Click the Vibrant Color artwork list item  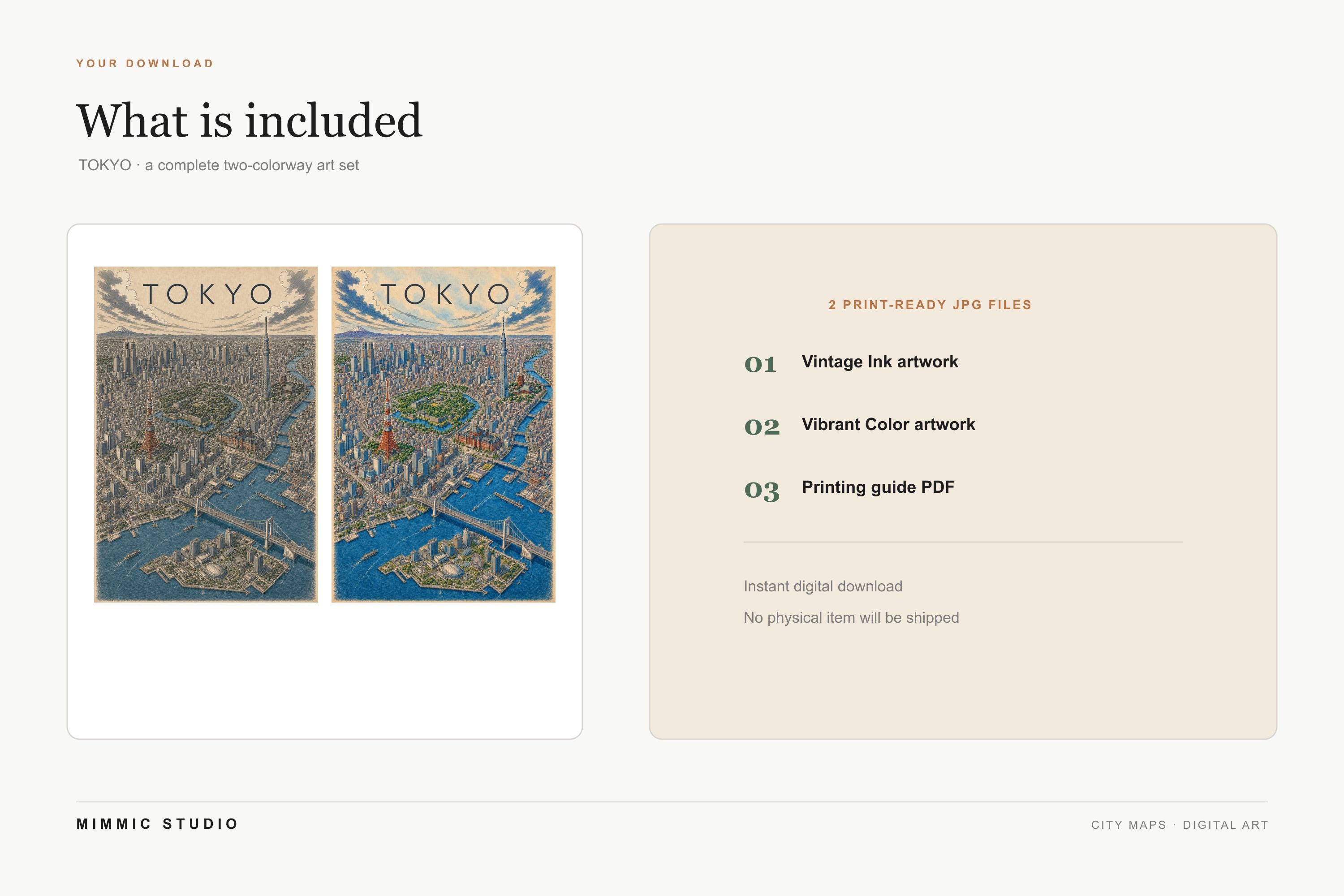click(888, 425)
